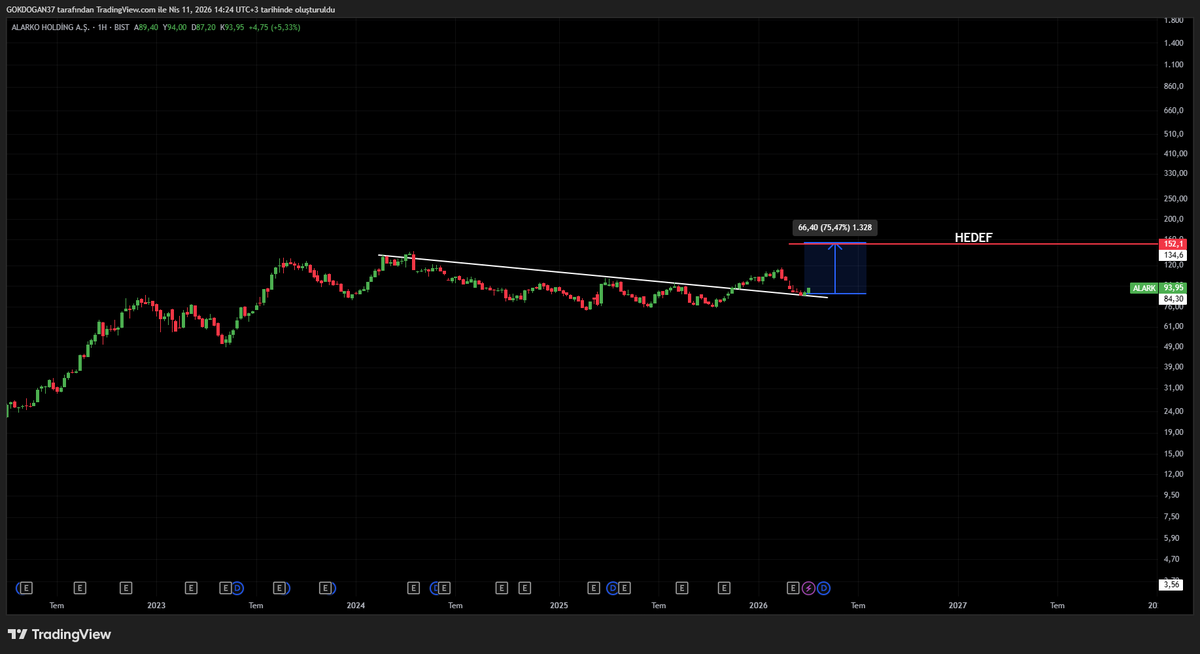1200x654 pixels.
Task: Click the K93,95 close value
Action: click(x=233, y=27)
